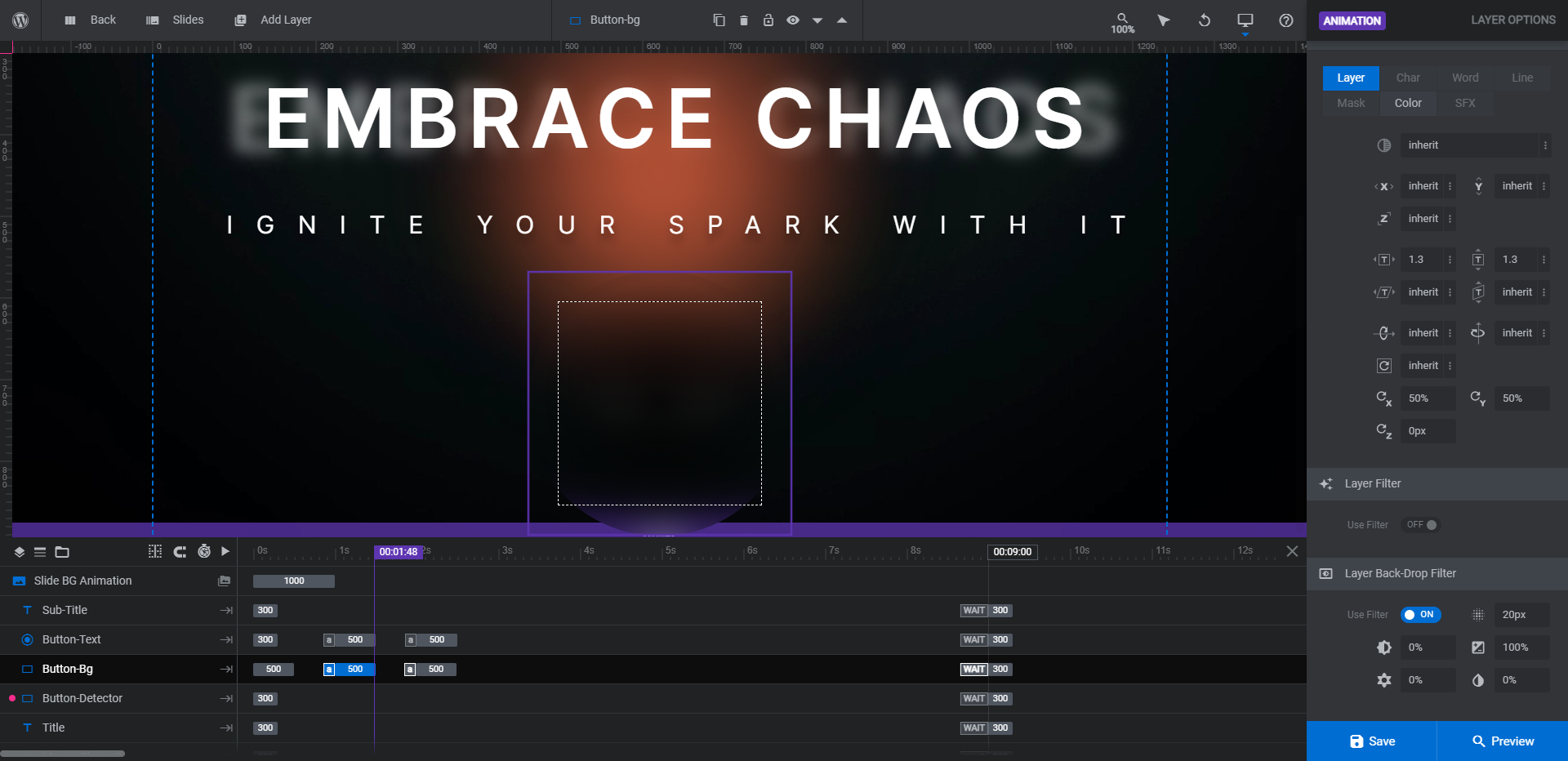Select the Title layer row

(x=118, y=728)
